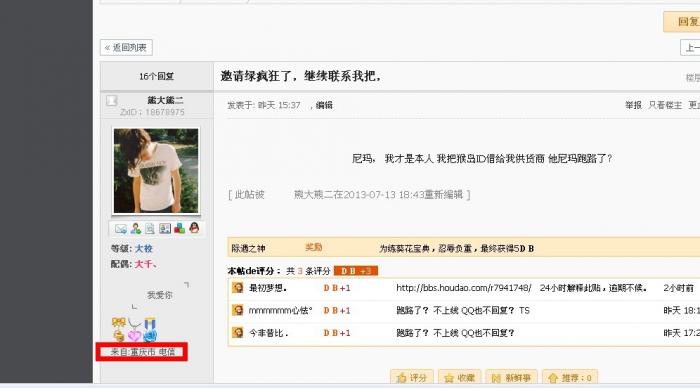This screenshot has width=700, height=388.
Task: Click the pink heart medal icon
Action: click(134, 335)
